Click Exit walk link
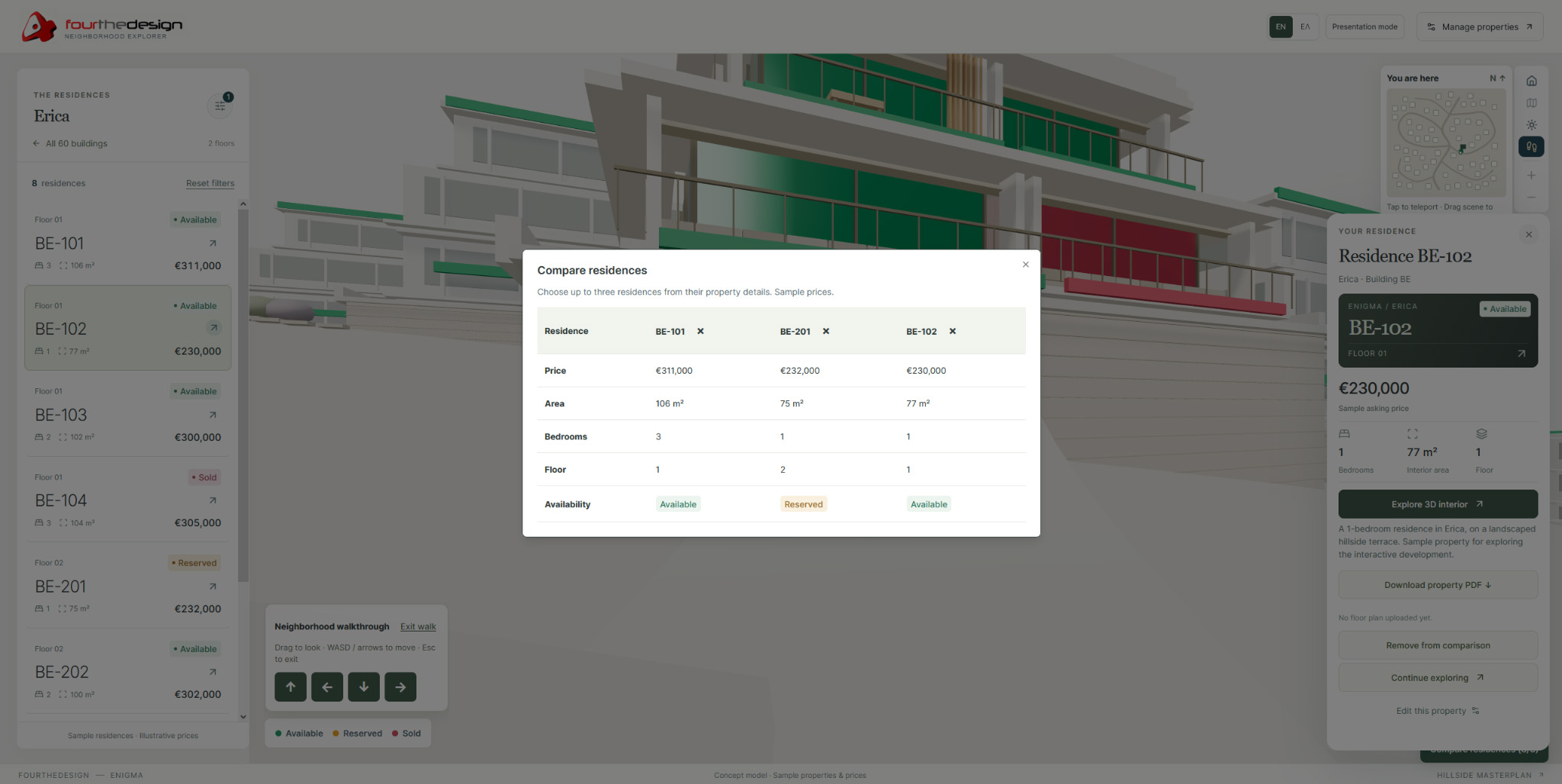This screenshot has height=784, width=1562. (418, 626)
